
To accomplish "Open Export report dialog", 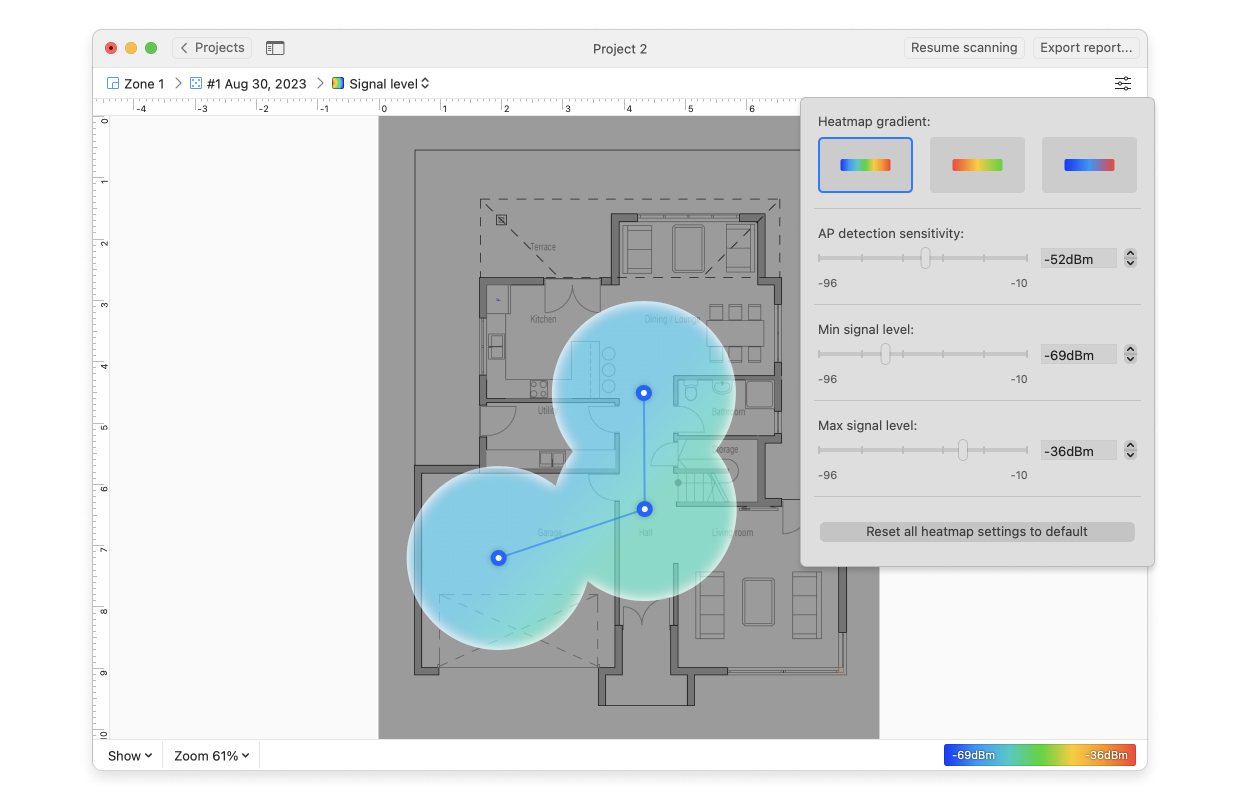I will point(1086,48).
